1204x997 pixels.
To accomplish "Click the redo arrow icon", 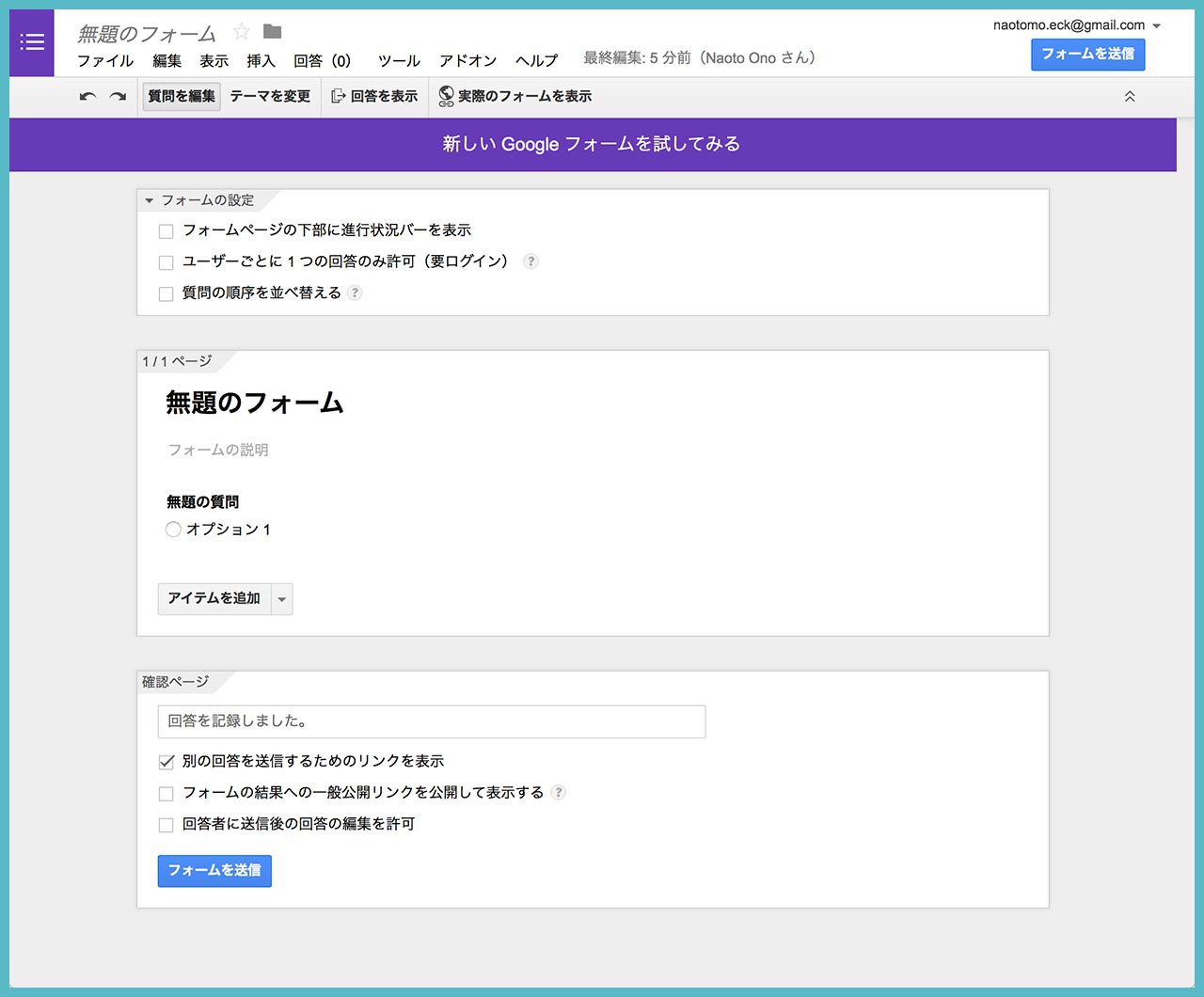I will pyautogui.click(x=118, y=96).
